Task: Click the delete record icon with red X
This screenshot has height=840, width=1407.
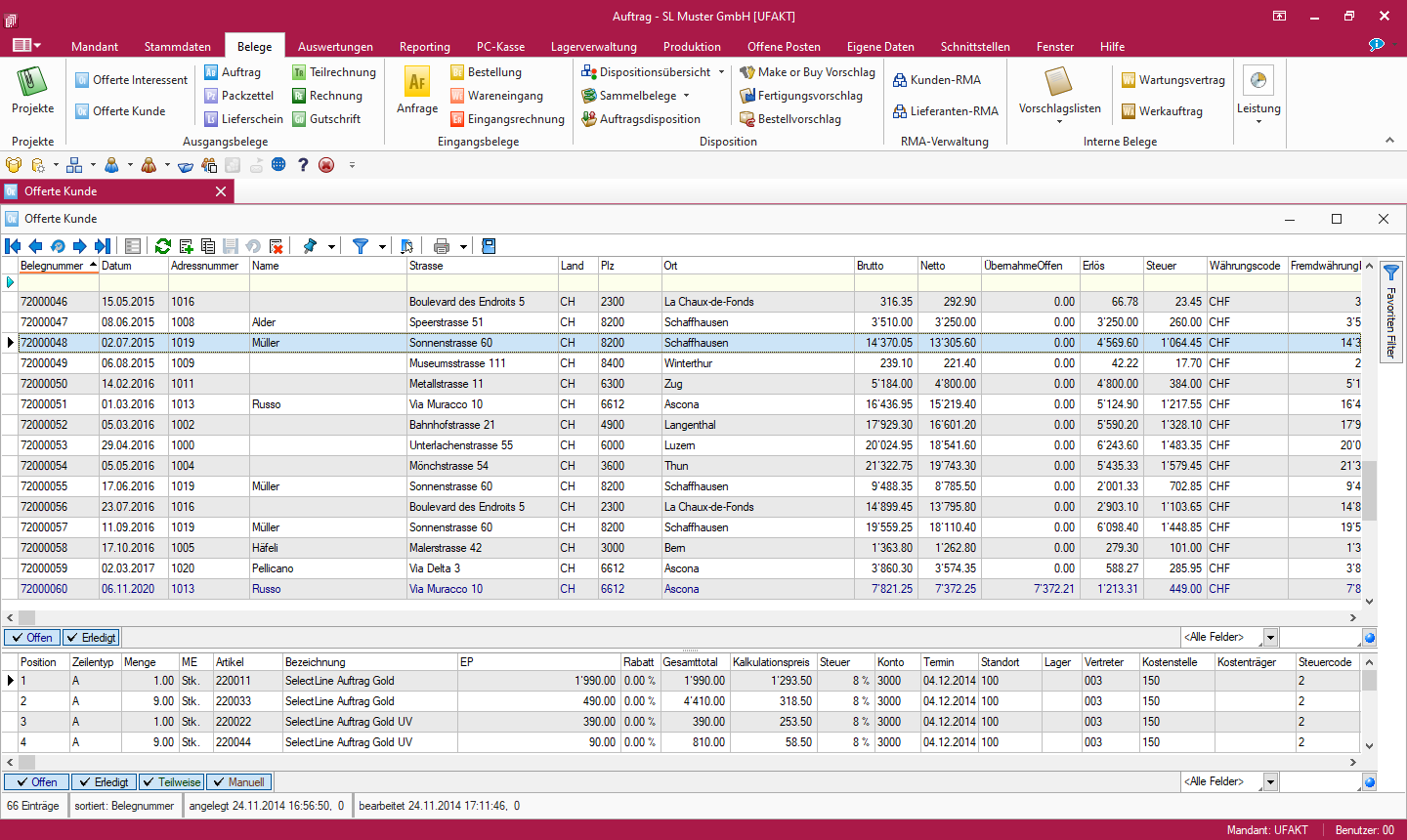Action: pyautogui.click(x=276, y=246)
